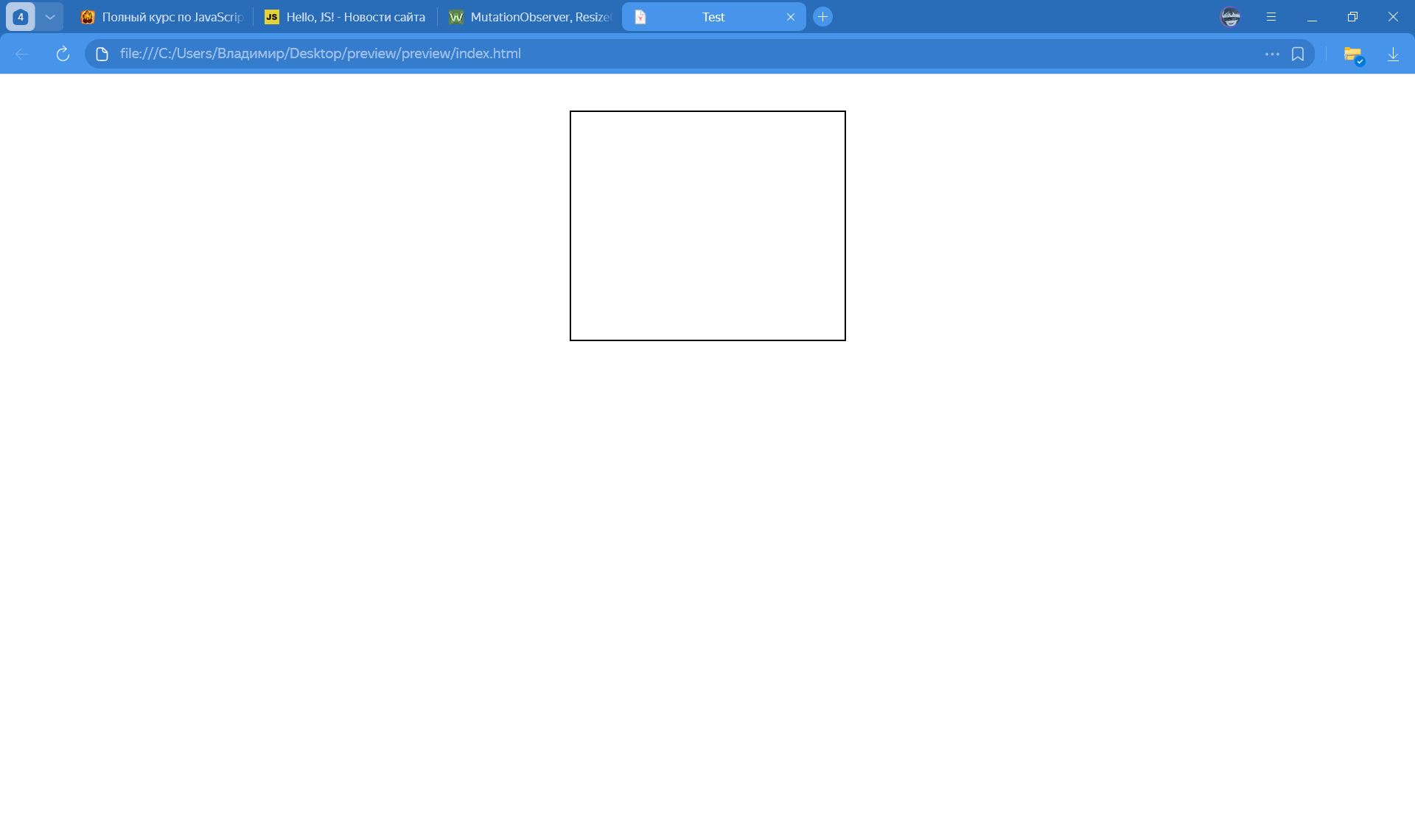Screen dimensions: 1415x840
Task: Click the address bar file URL
Action: pyautogui.click(x=320, y=54)
